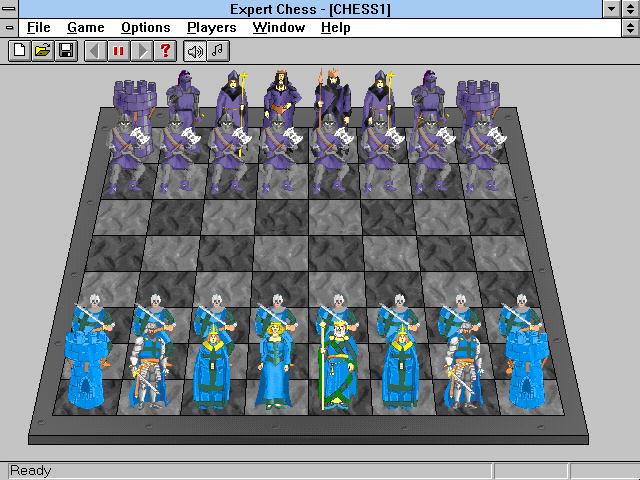The image size is (640, 480).
Task: Open the Game menu
Action: 86,28
